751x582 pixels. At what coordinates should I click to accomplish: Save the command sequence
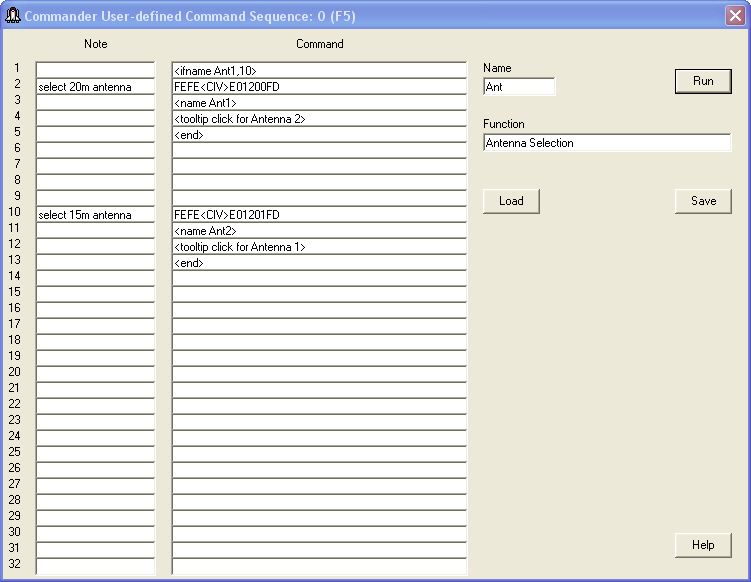(703, 201)
